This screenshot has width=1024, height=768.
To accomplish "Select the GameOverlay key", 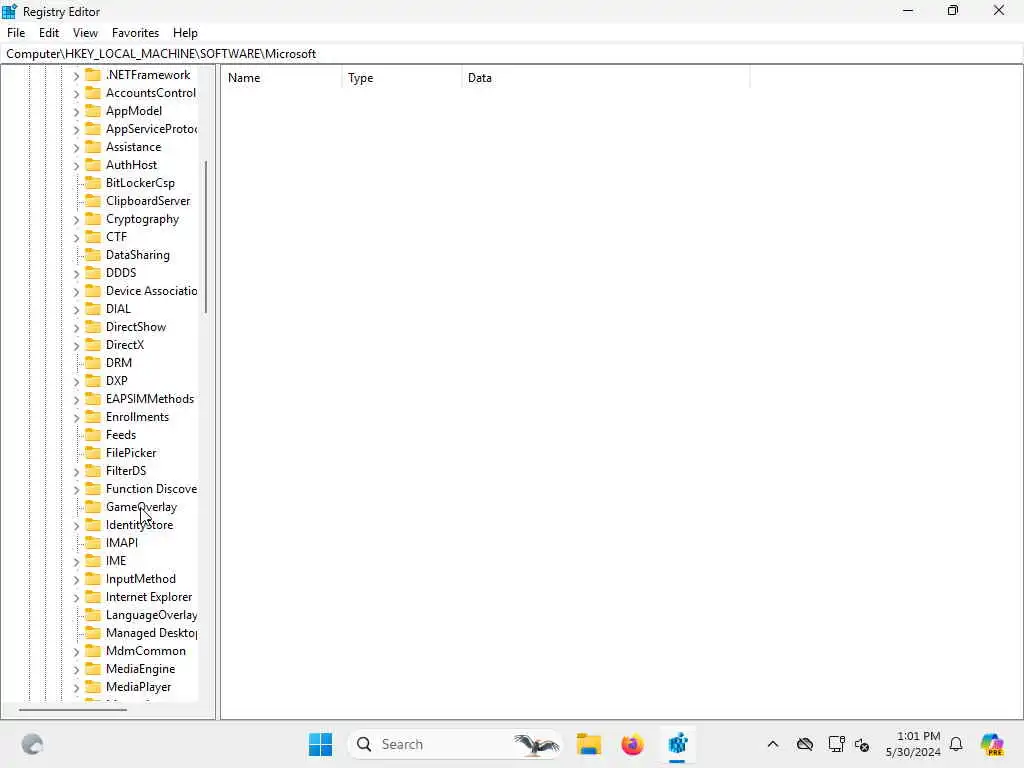I will tap(142, 507).
